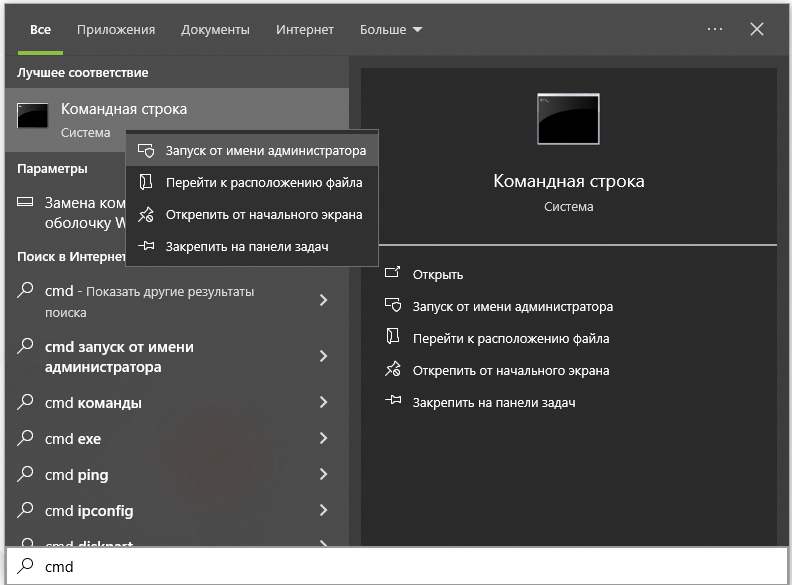
Task: Click the unpin-from-start icon in right pane
Action: tap(393, 369)
